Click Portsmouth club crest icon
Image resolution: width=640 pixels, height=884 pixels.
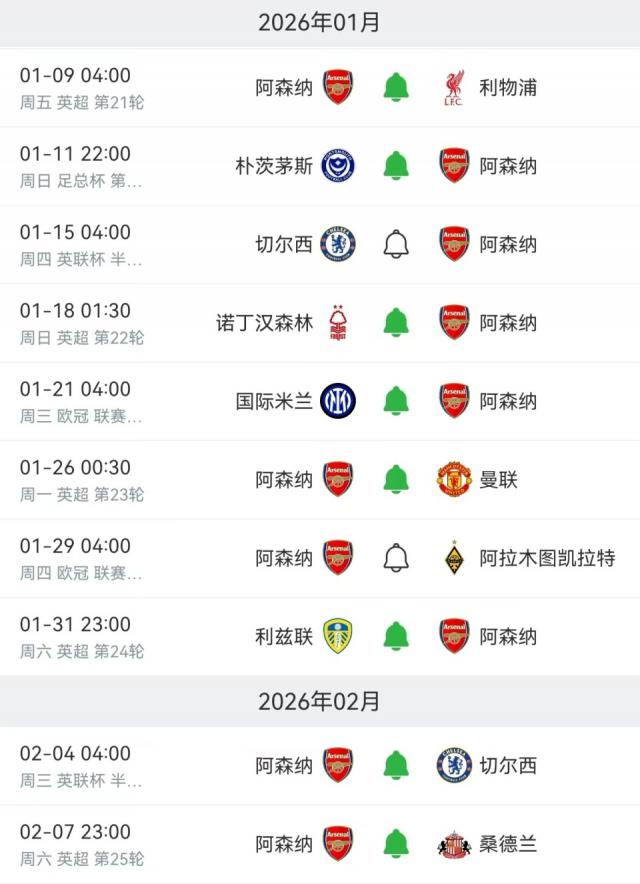coord(338,166)
